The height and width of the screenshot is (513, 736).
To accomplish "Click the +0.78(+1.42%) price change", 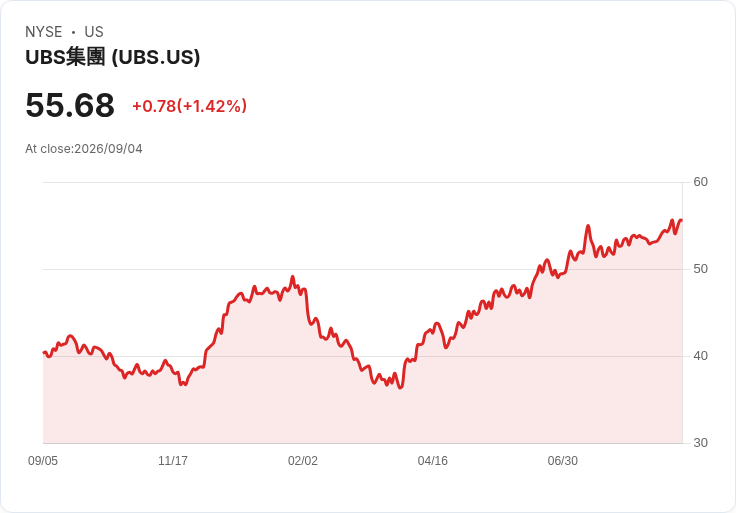I will (190, 106).
